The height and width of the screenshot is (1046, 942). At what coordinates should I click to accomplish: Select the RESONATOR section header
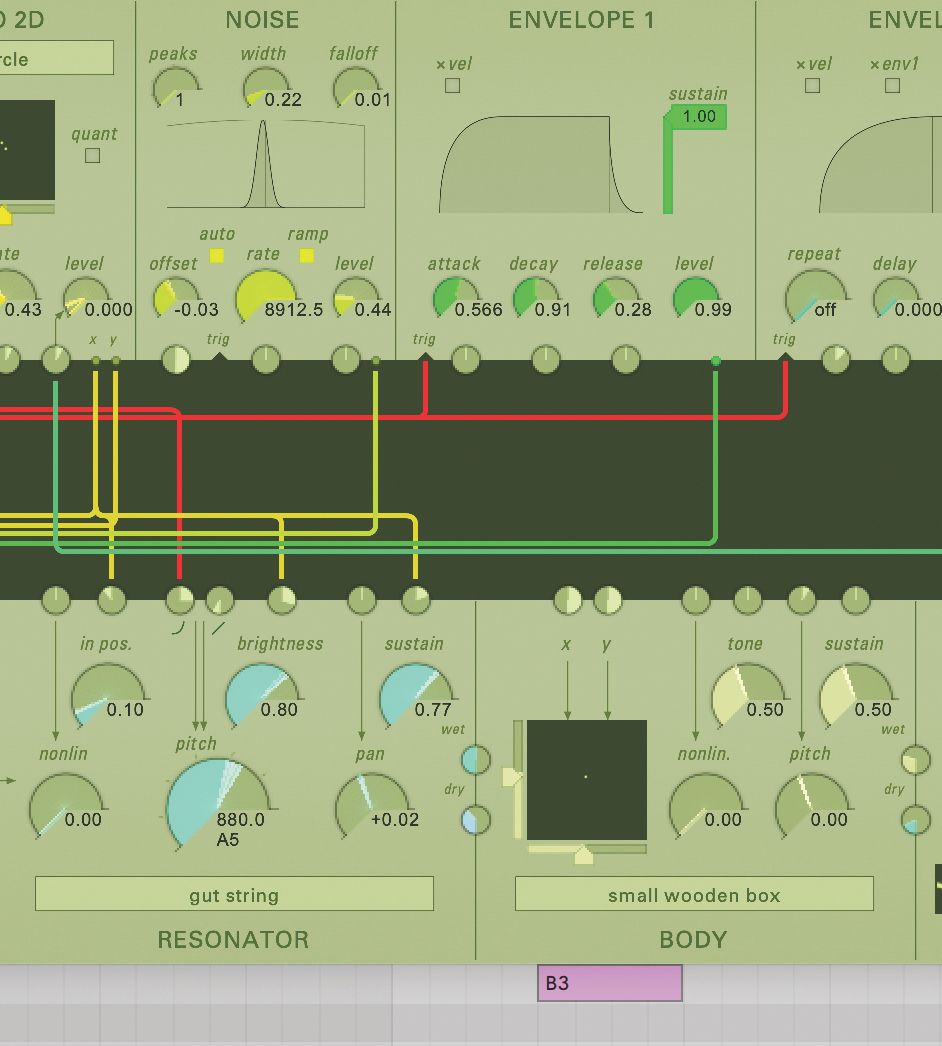(231, 940)
